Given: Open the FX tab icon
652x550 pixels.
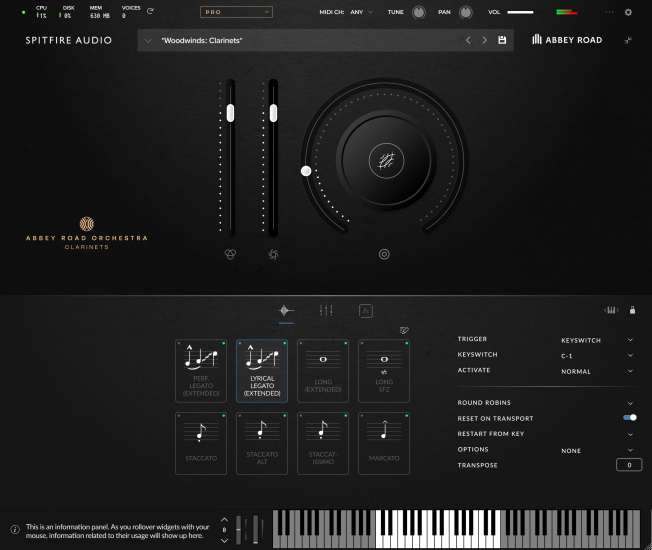Looking at the screenshot, I should coord(366,311).
